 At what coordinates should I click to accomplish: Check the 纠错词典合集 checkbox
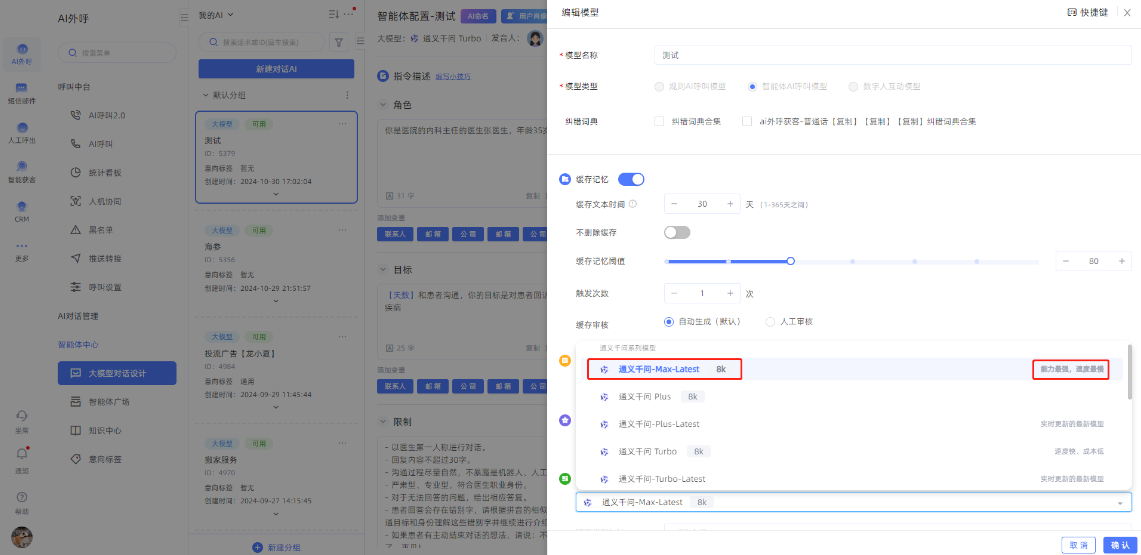tap(659, 121)
